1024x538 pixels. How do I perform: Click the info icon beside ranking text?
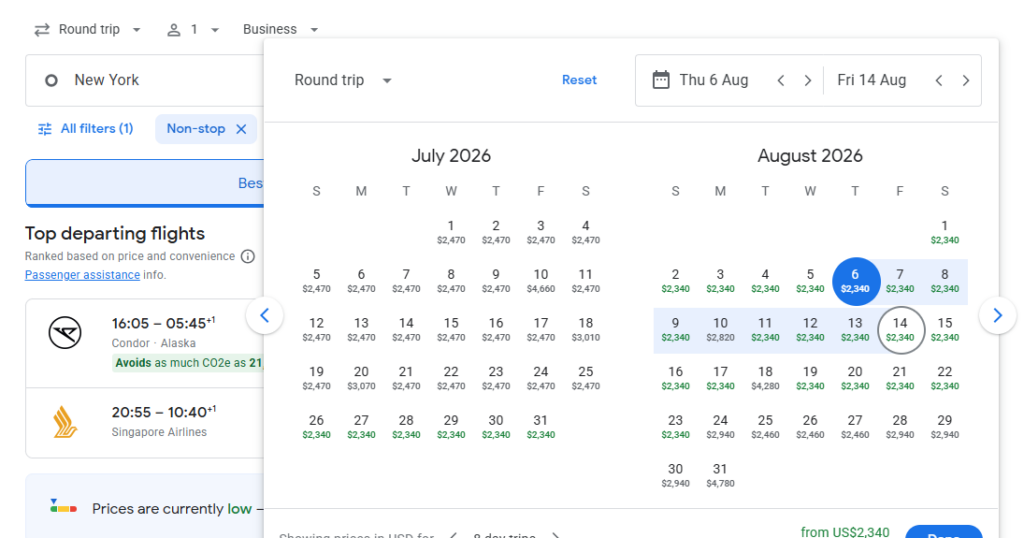248,257
